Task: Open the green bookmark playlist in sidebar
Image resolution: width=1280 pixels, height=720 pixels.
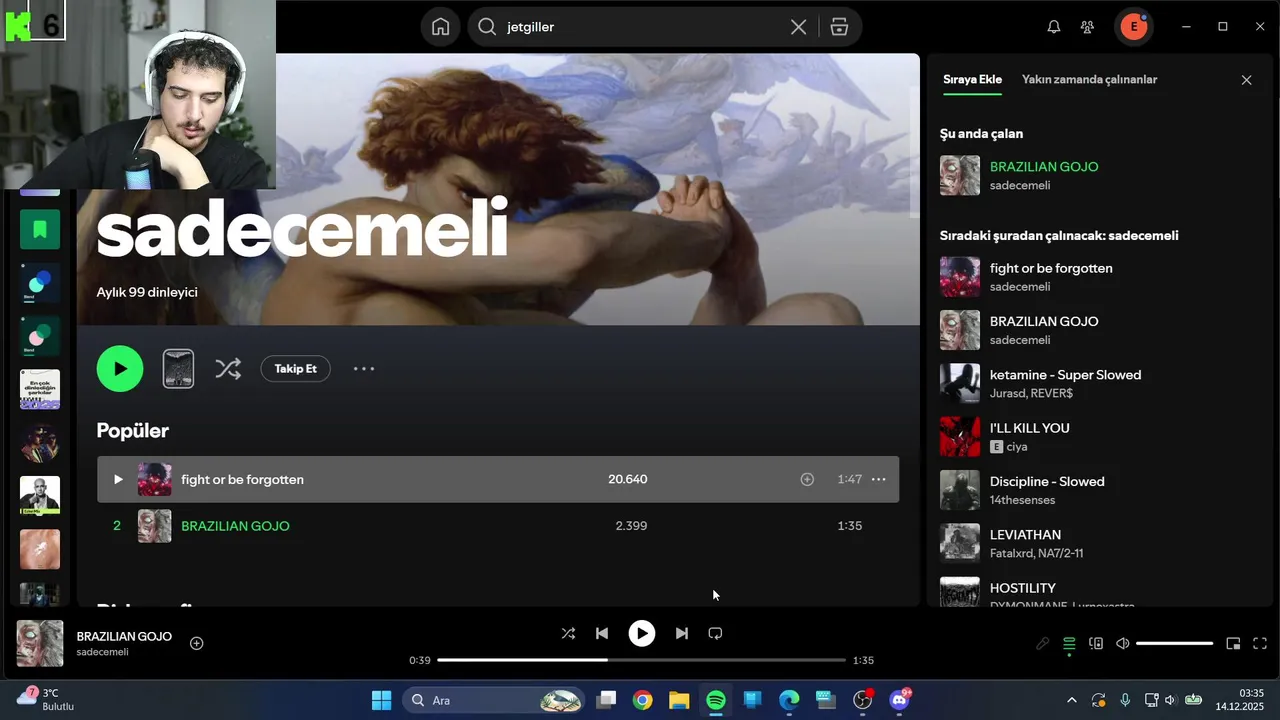Action: pos(40,229)
